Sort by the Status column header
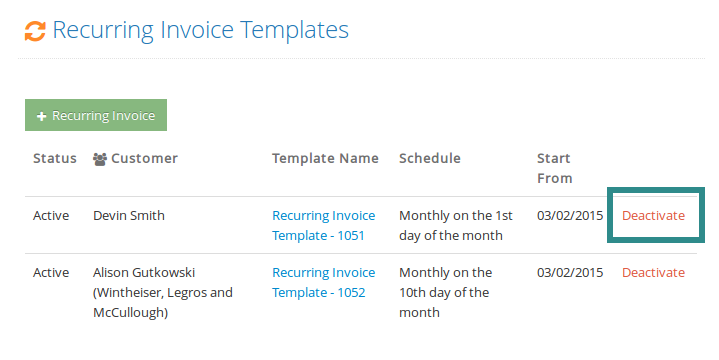 coord(55,158)
